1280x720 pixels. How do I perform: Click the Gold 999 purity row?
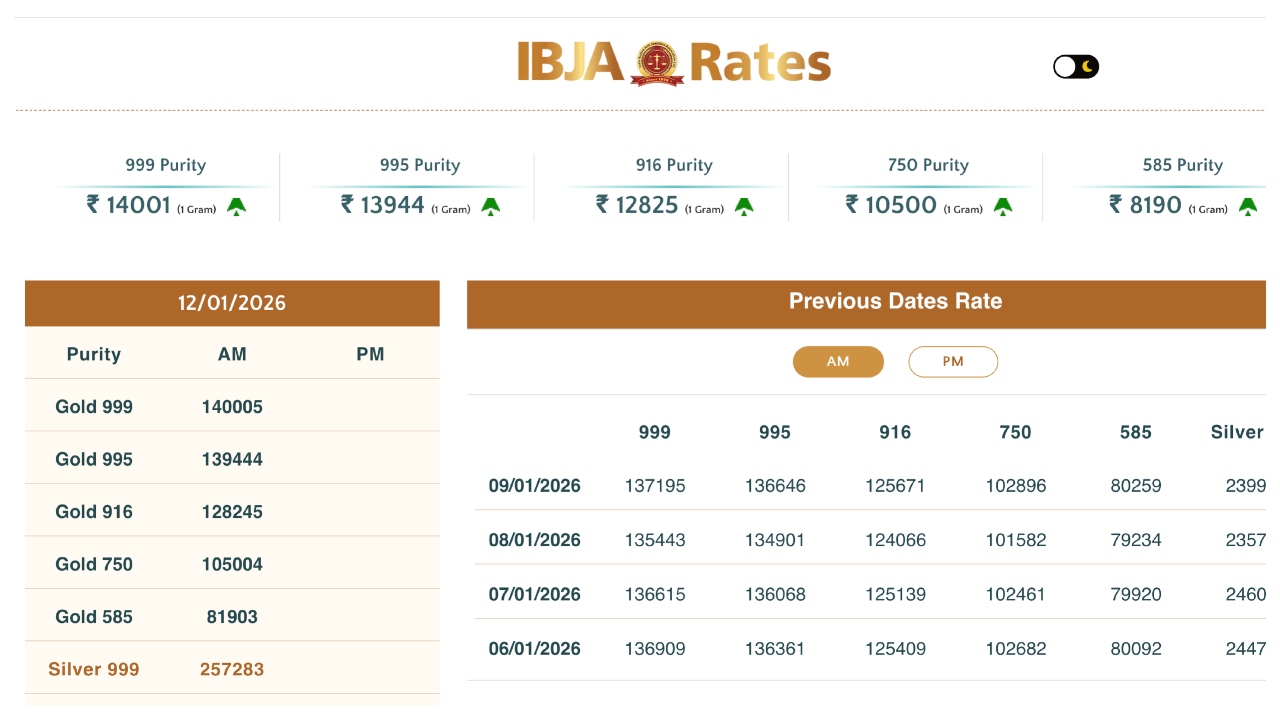pyautogui.click(x=94, y=407)
